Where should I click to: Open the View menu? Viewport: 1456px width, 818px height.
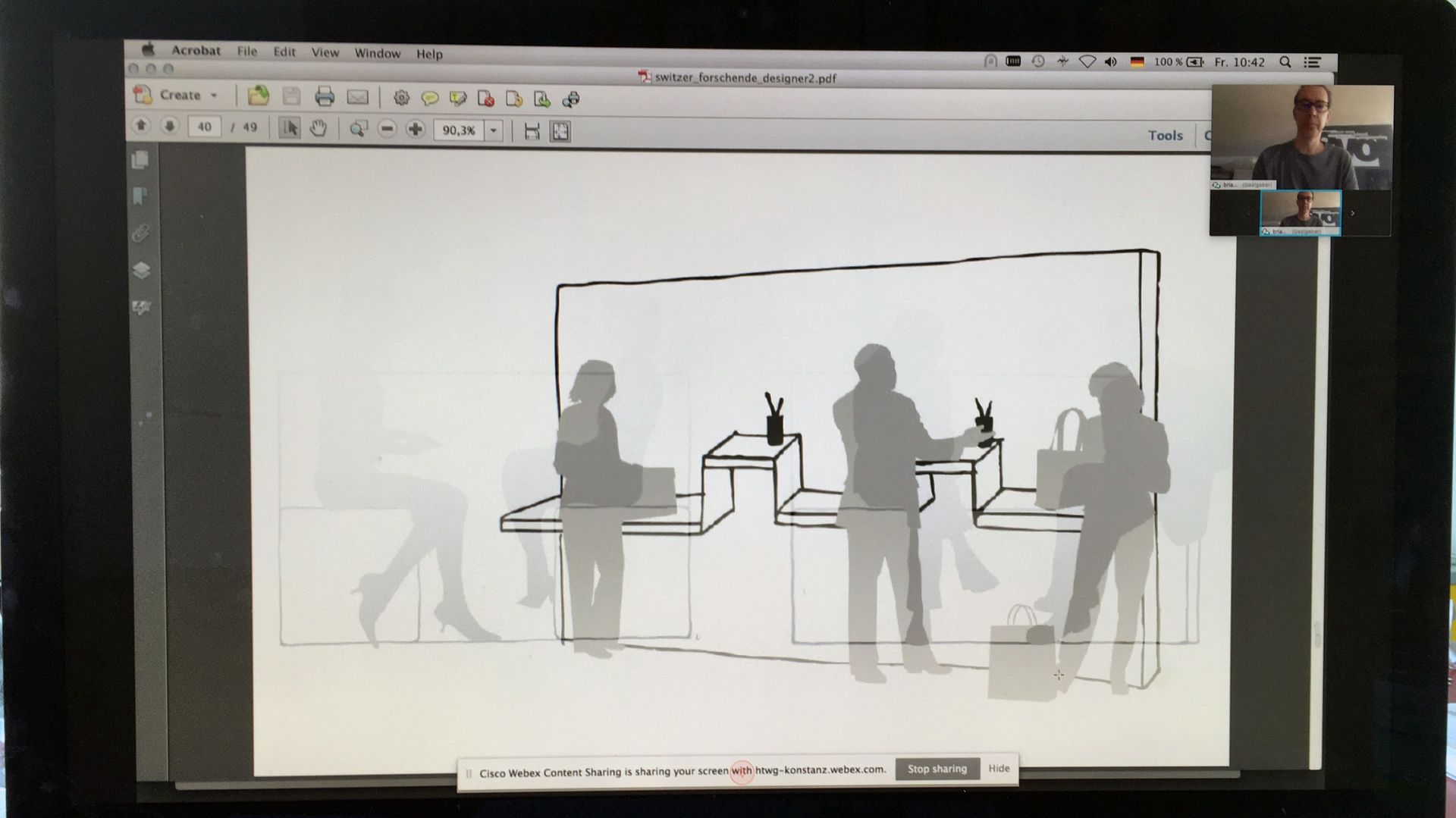coord(325,53)
